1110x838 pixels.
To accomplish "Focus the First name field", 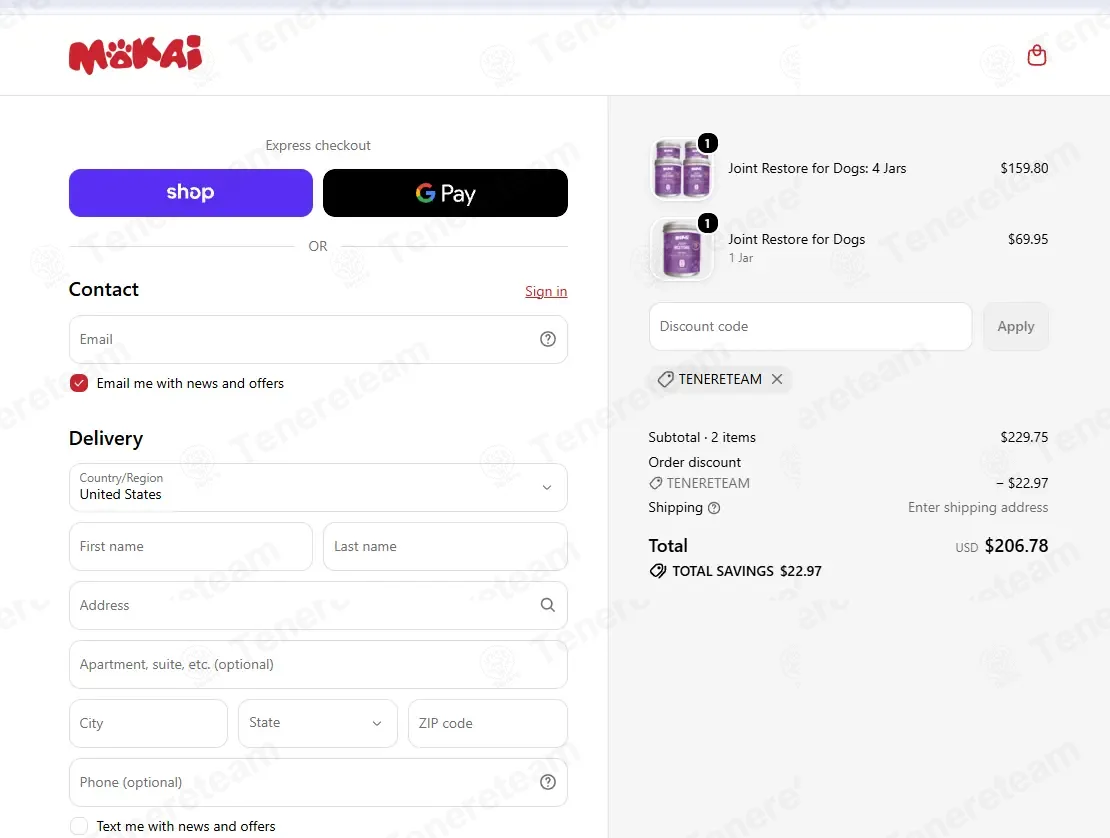I will (190, 546).
